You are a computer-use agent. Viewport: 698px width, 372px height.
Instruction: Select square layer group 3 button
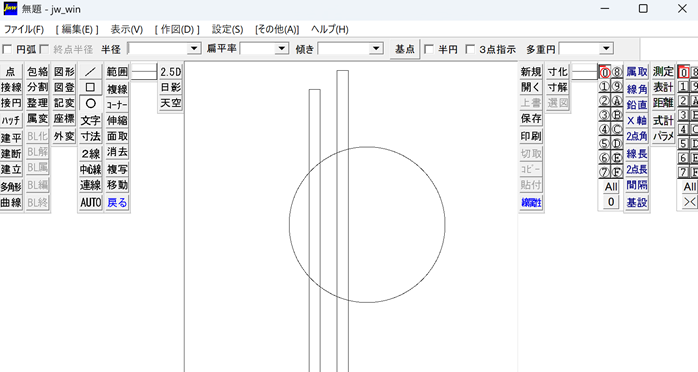[x=683, y=115]
